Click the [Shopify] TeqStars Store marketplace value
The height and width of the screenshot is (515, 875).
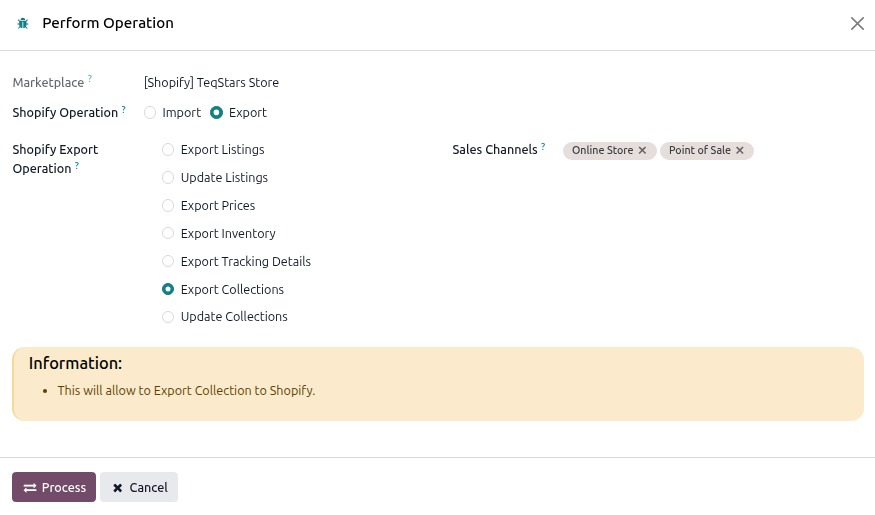[211, 83]
